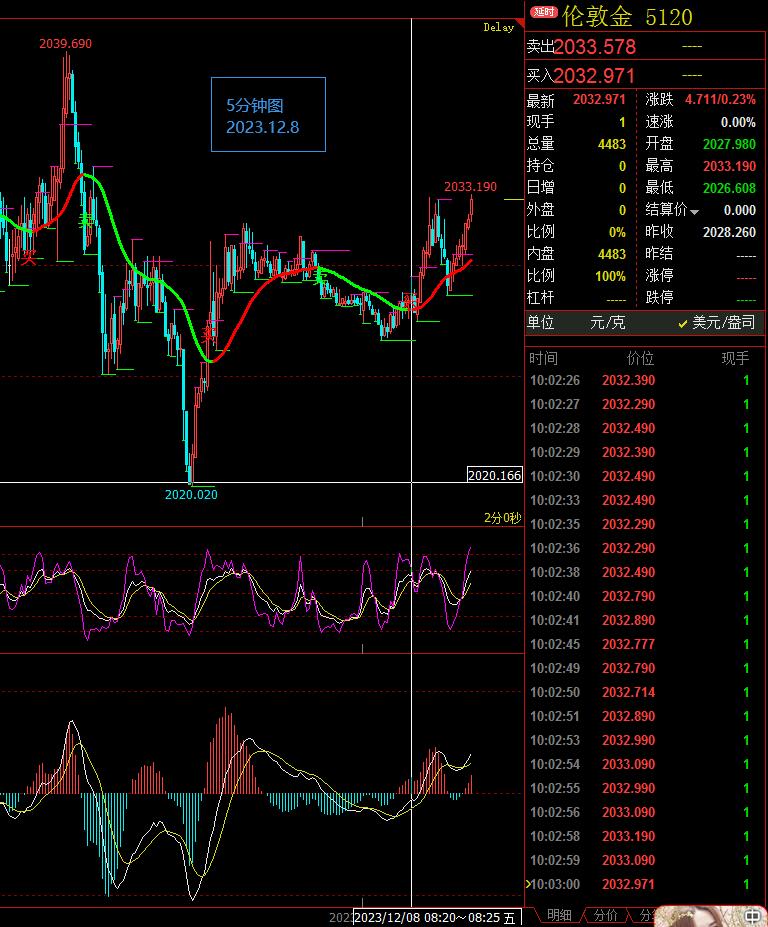This screenshot has width=768, height=927.
Task: Click the 卖出 price 2033.578
Action: [595, 47]
